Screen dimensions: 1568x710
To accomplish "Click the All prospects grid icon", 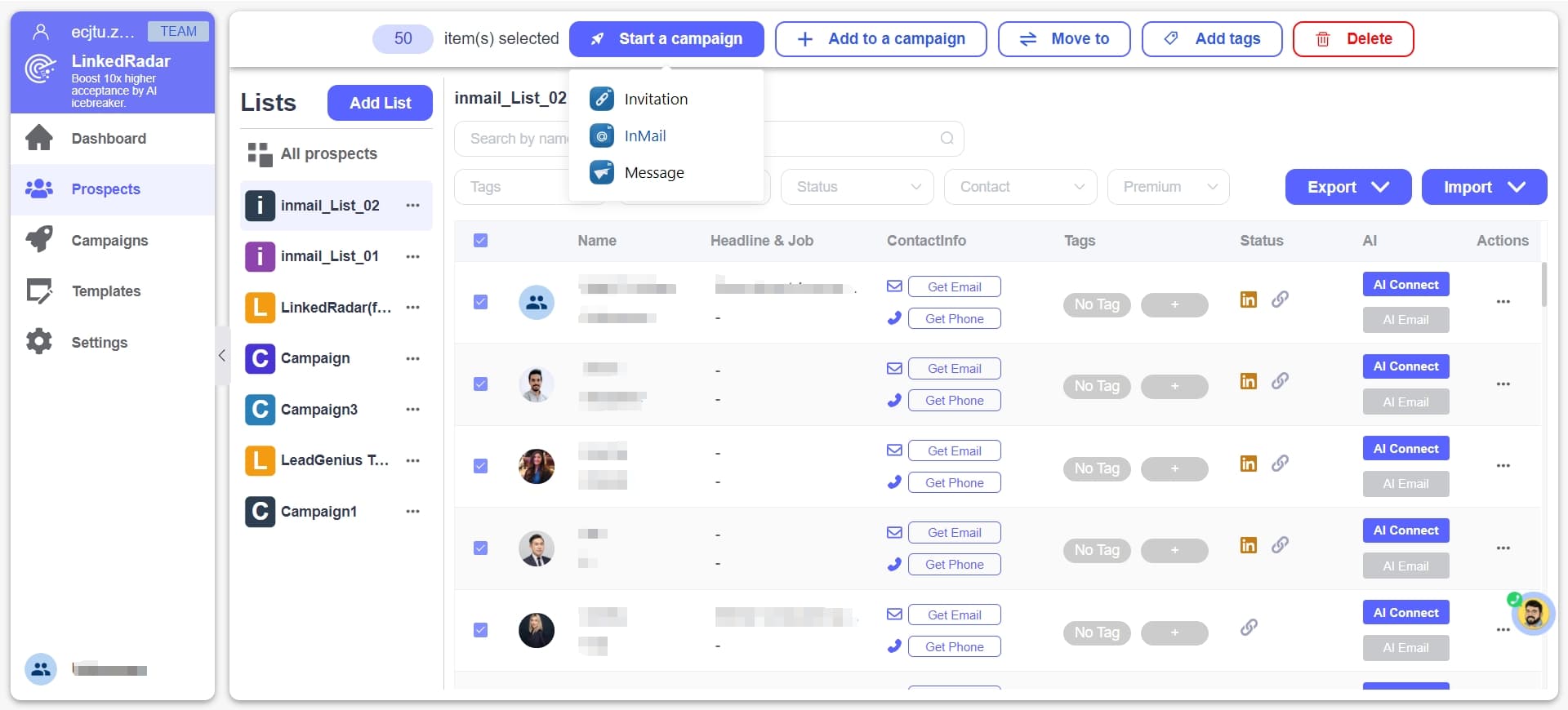I will click(260, 154).
